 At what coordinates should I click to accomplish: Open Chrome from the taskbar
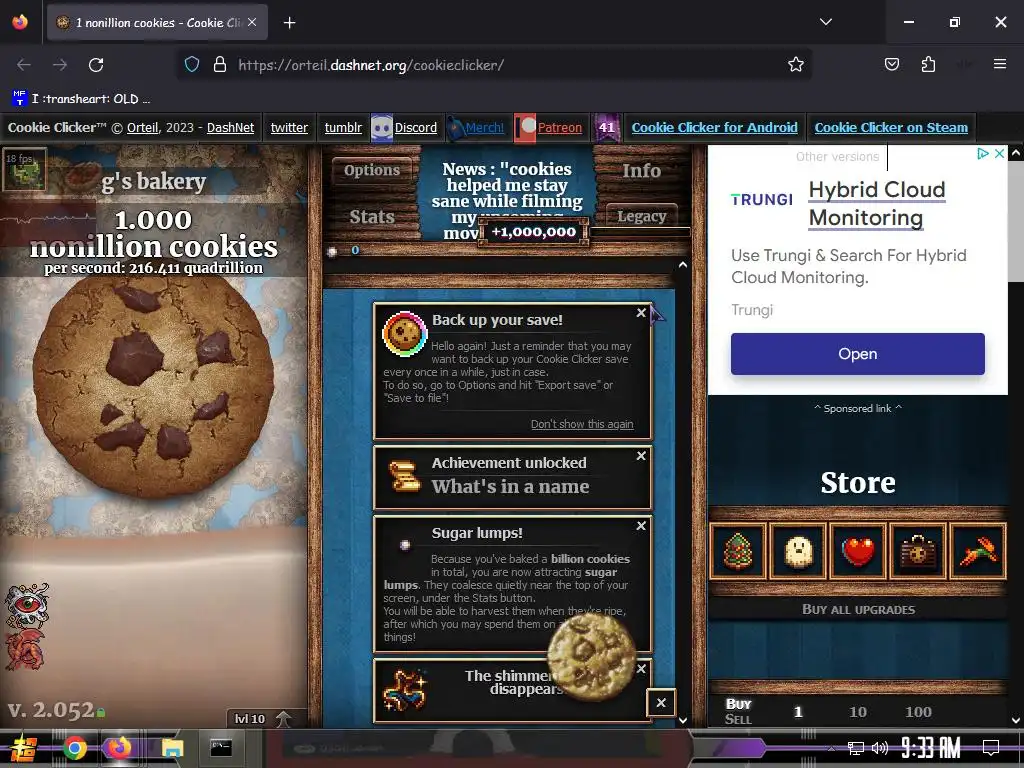click(x=74, y=748)
